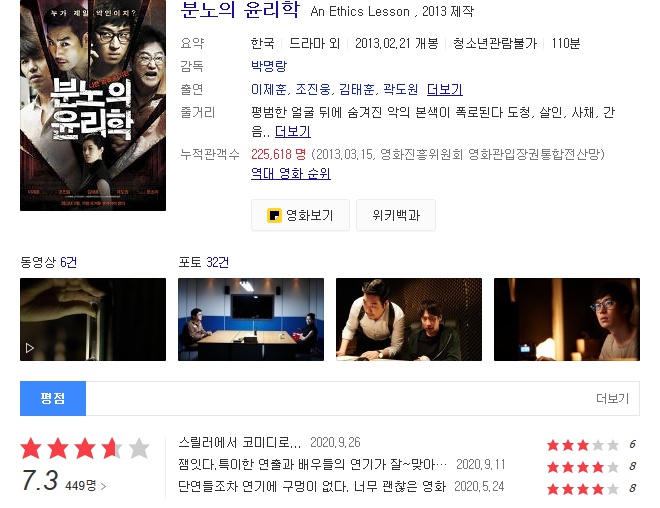This screenshot has width=660, height=508.
Task: Expand cast list with 더보기 link
Action: tap(444, 89)
